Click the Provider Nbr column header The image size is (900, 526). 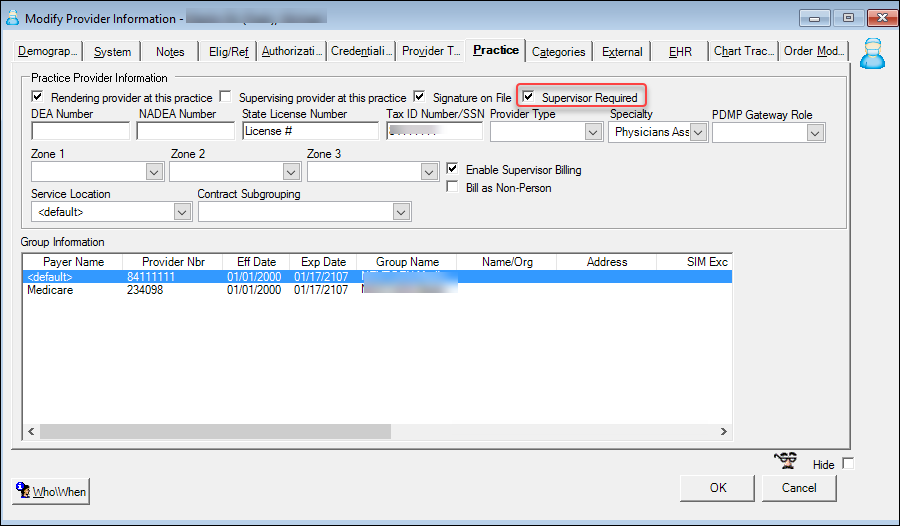(173, 262)
